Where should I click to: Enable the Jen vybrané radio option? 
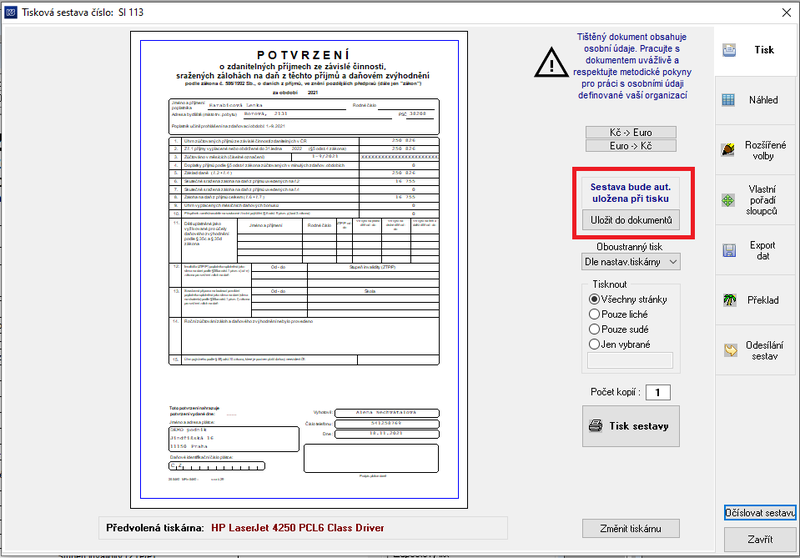pyautogui.click(x=594, y=344)
